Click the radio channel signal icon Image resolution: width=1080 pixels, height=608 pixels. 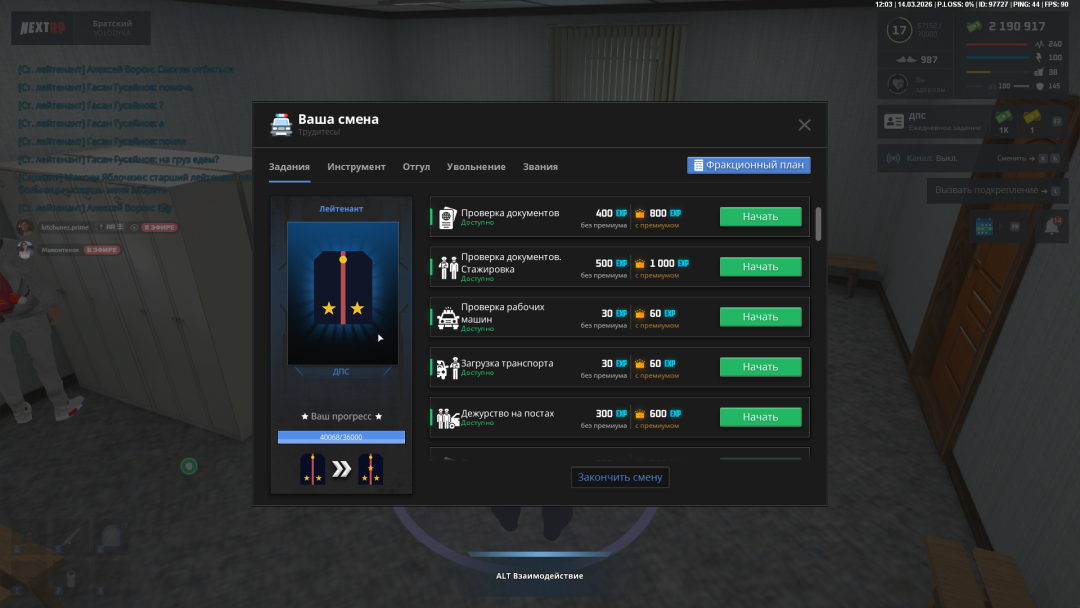893,158
